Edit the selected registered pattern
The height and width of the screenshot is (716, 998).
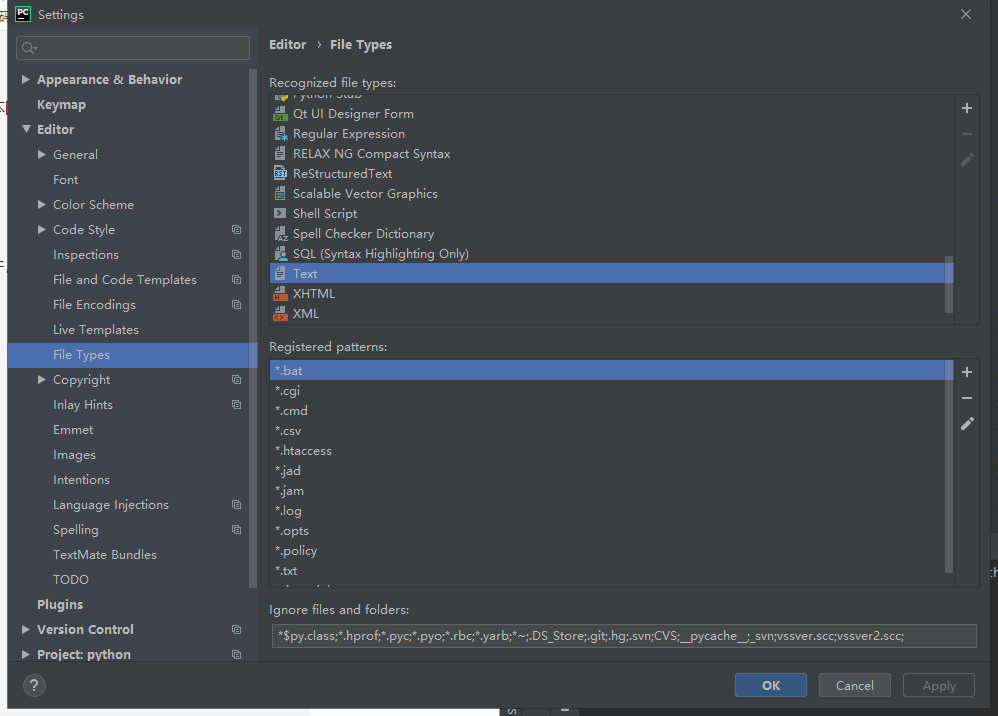point(967,424)
